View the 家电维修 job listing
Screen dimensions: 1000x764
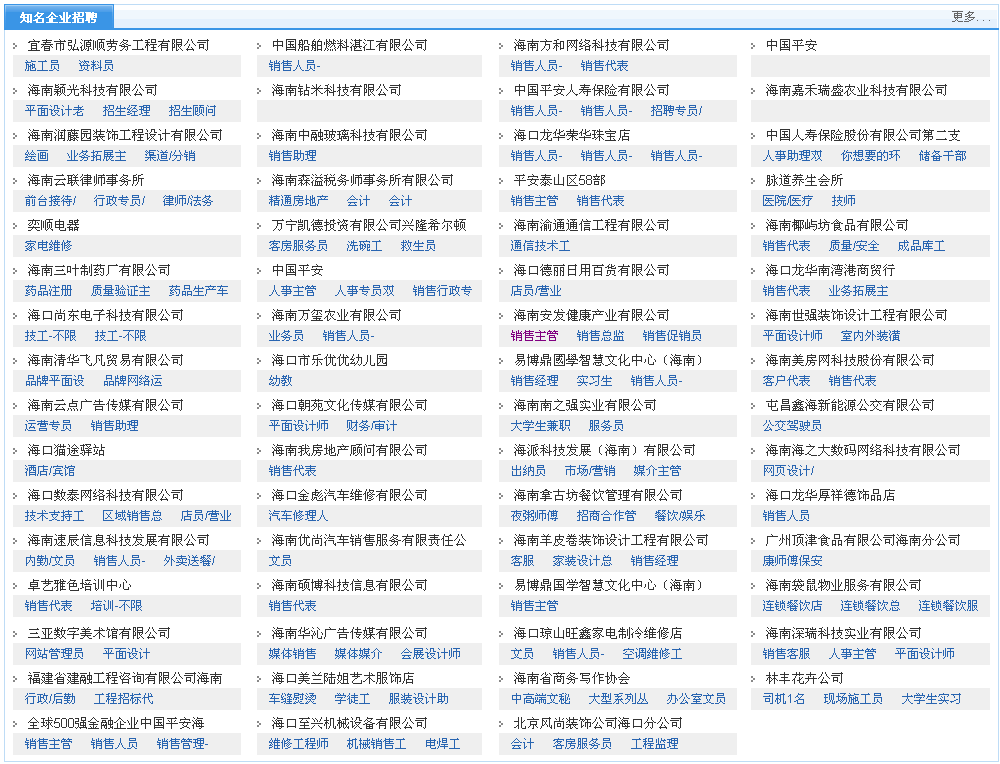48,246
